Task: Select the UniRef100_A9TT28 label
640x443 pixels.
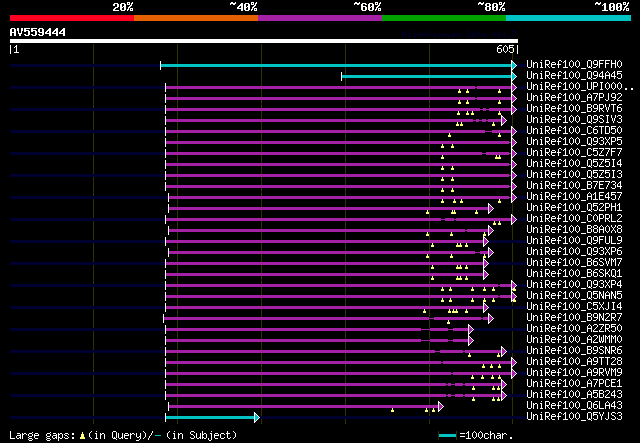Action: [x=574, y=362]
